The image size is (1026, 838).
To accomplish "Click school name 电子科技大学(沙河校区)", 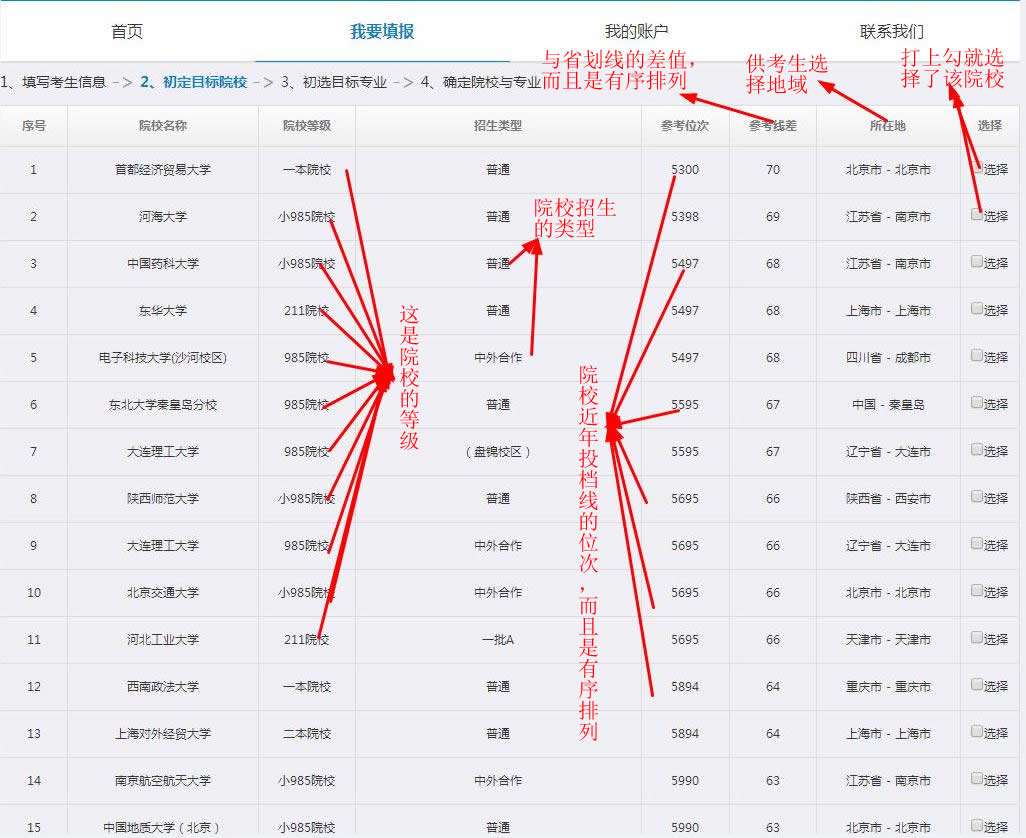I will tap(163, 358).
